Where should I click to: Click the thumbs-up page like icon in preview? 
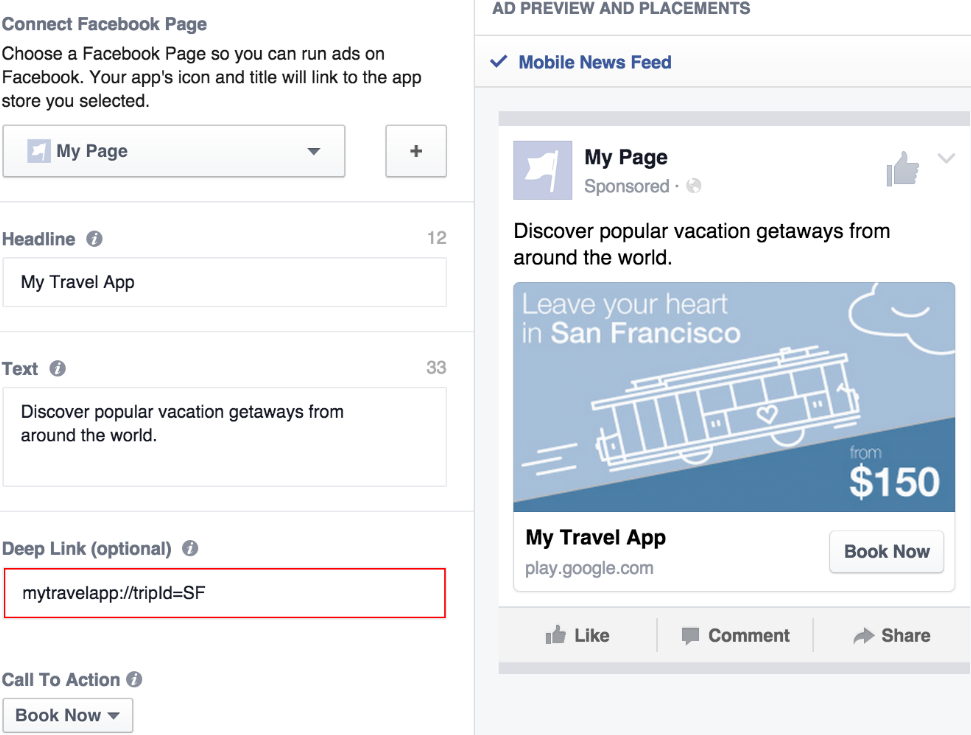pyautogui.click(x=902, y=169)
